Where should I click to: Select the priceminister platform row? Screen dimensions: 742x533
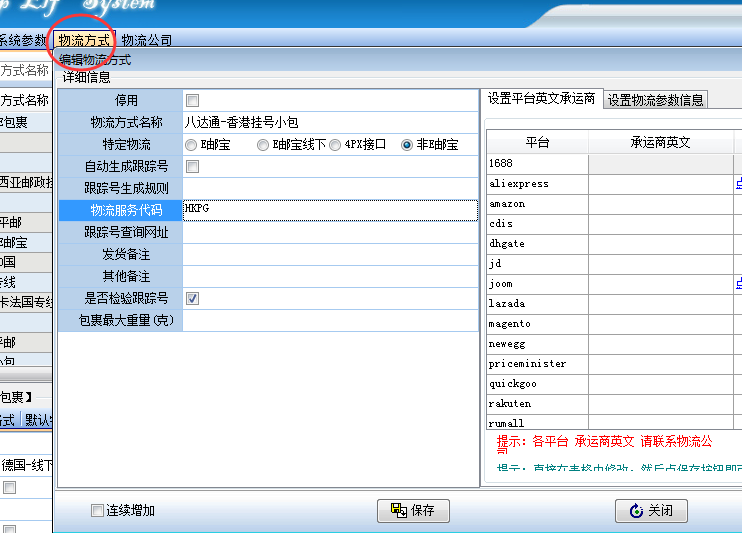pyautogui.click(x=538, y=364)
